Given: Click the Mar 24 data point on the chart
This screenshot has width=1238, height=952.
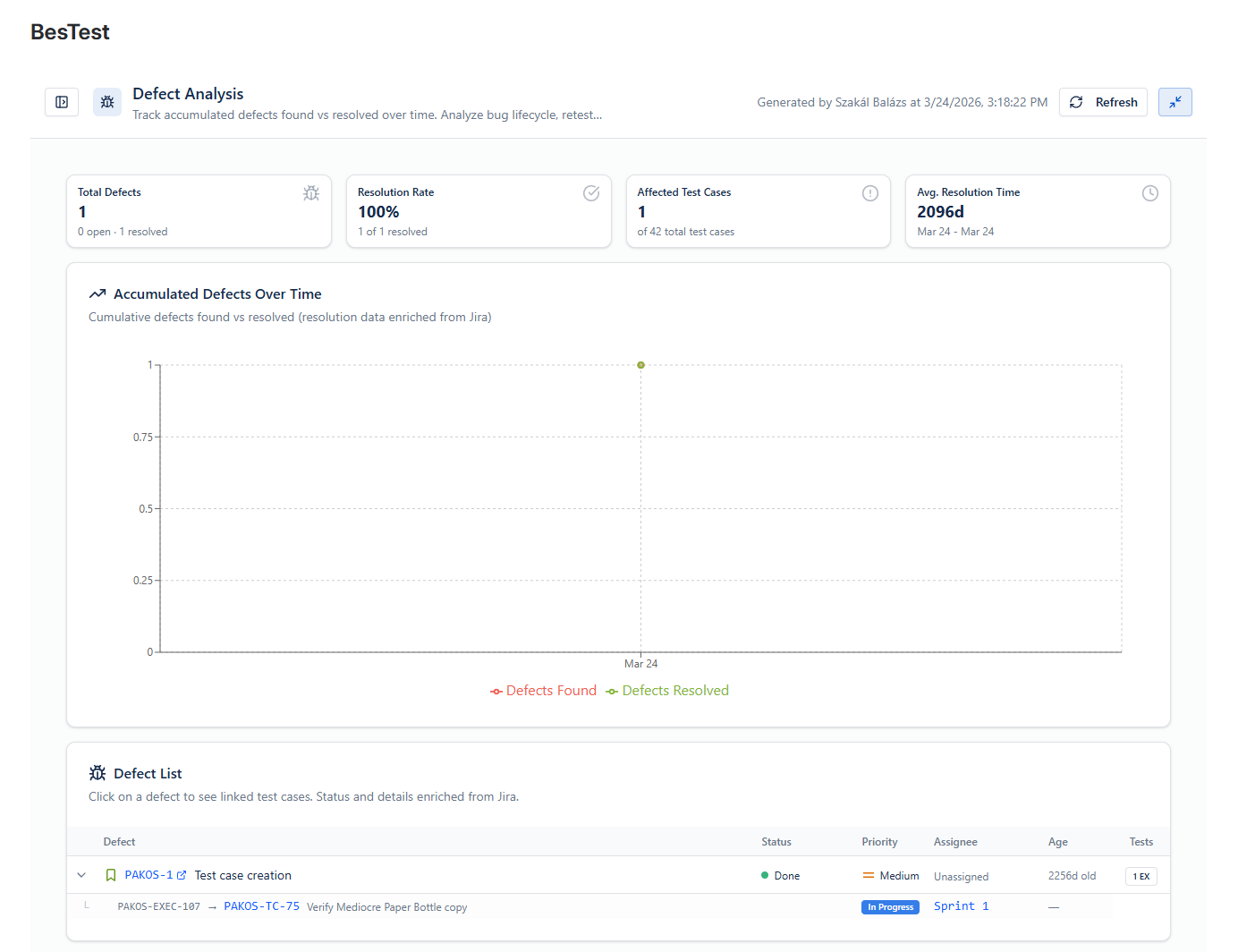Looking at the screenshot, I should tap(640, 365).
